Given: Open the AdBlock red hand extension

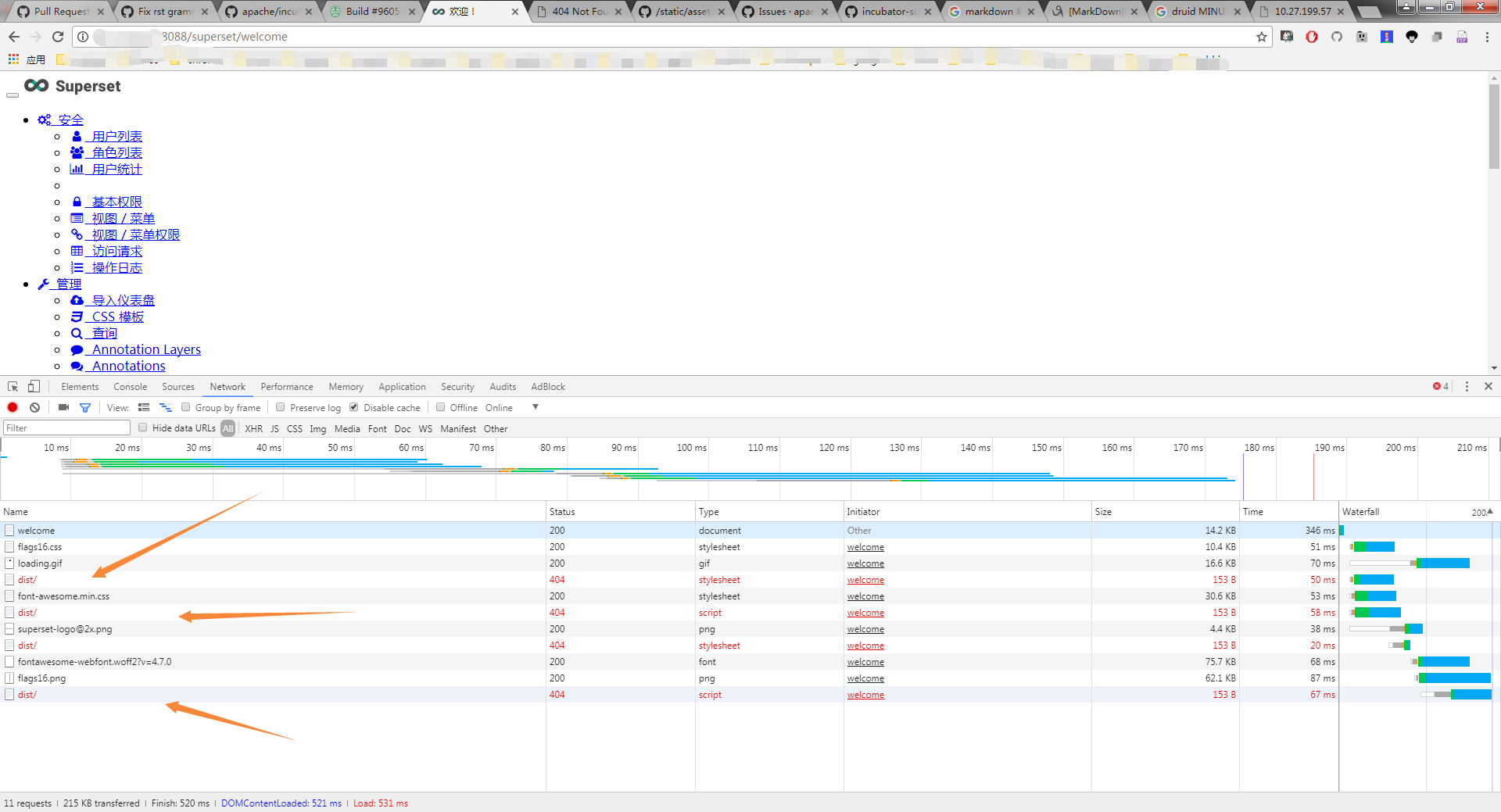Looking at the screenshot, I should click(1312, 37).
